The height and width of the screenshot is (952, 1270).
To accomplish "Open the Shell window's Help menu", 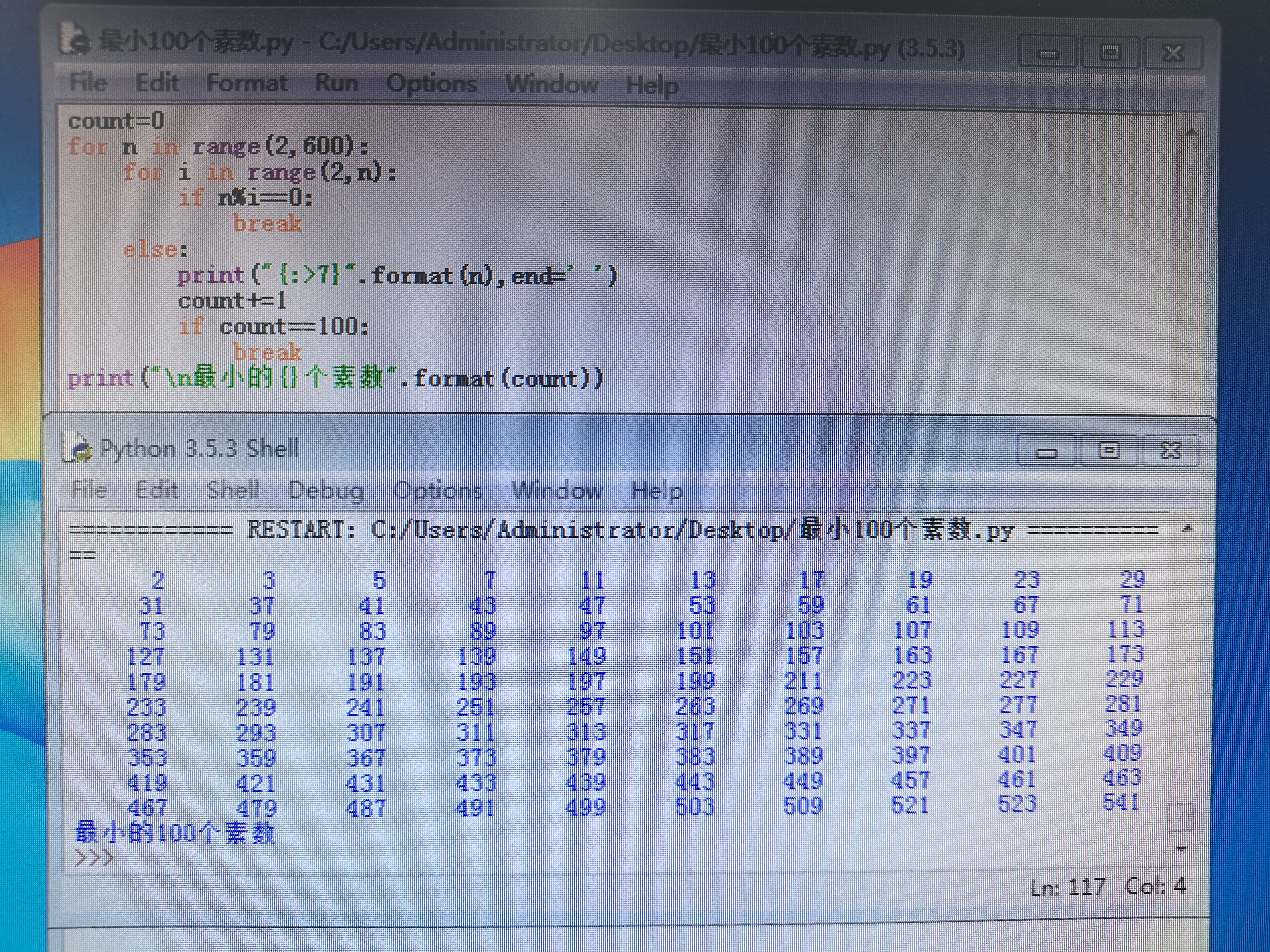I will (x=656, y=491).
